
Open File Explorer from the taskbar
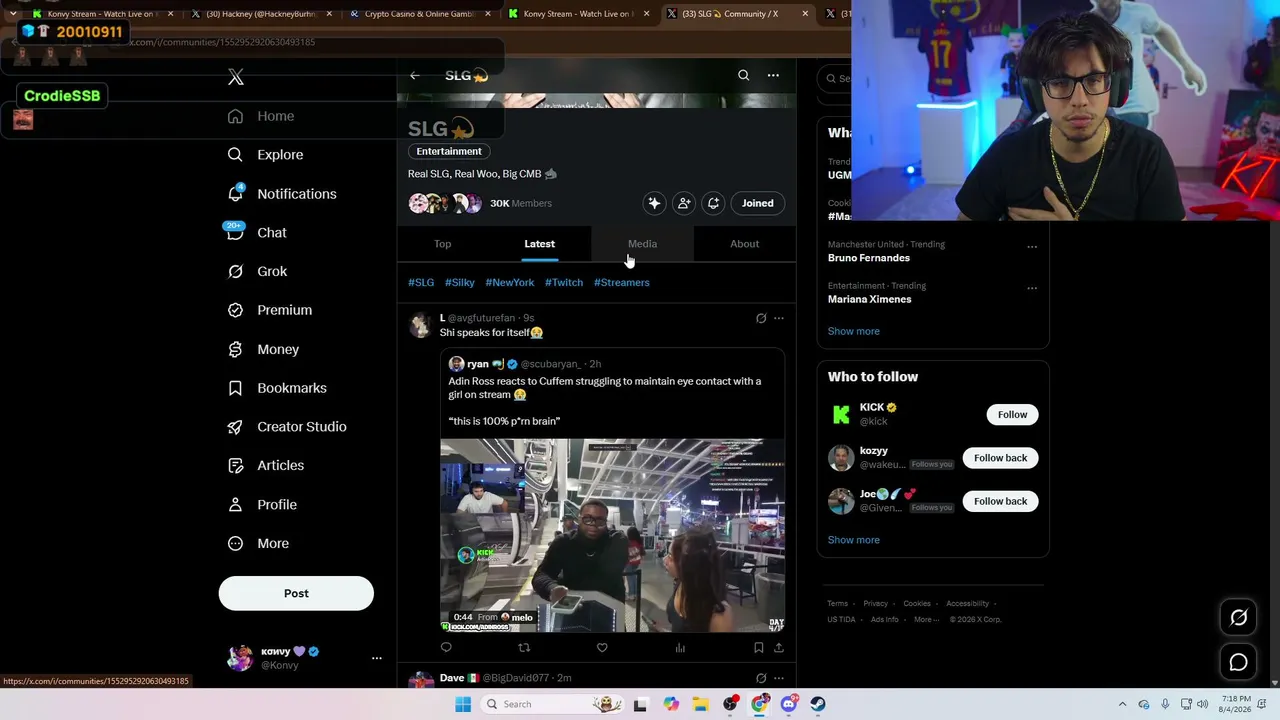(700, 704)
